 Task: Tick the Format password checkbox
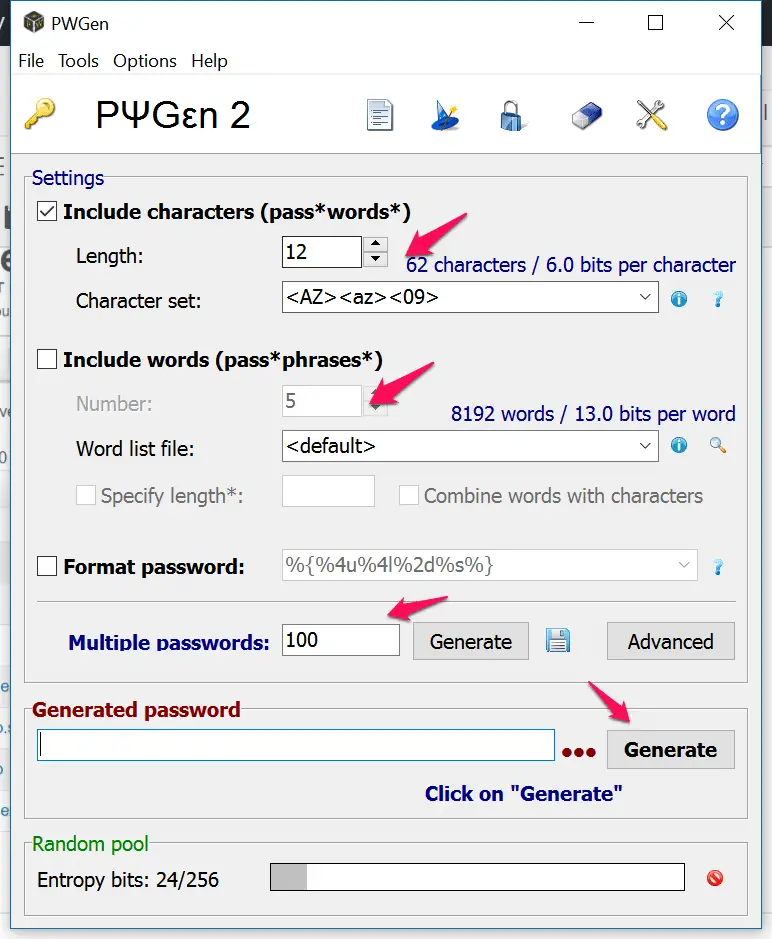pos(46,567)
